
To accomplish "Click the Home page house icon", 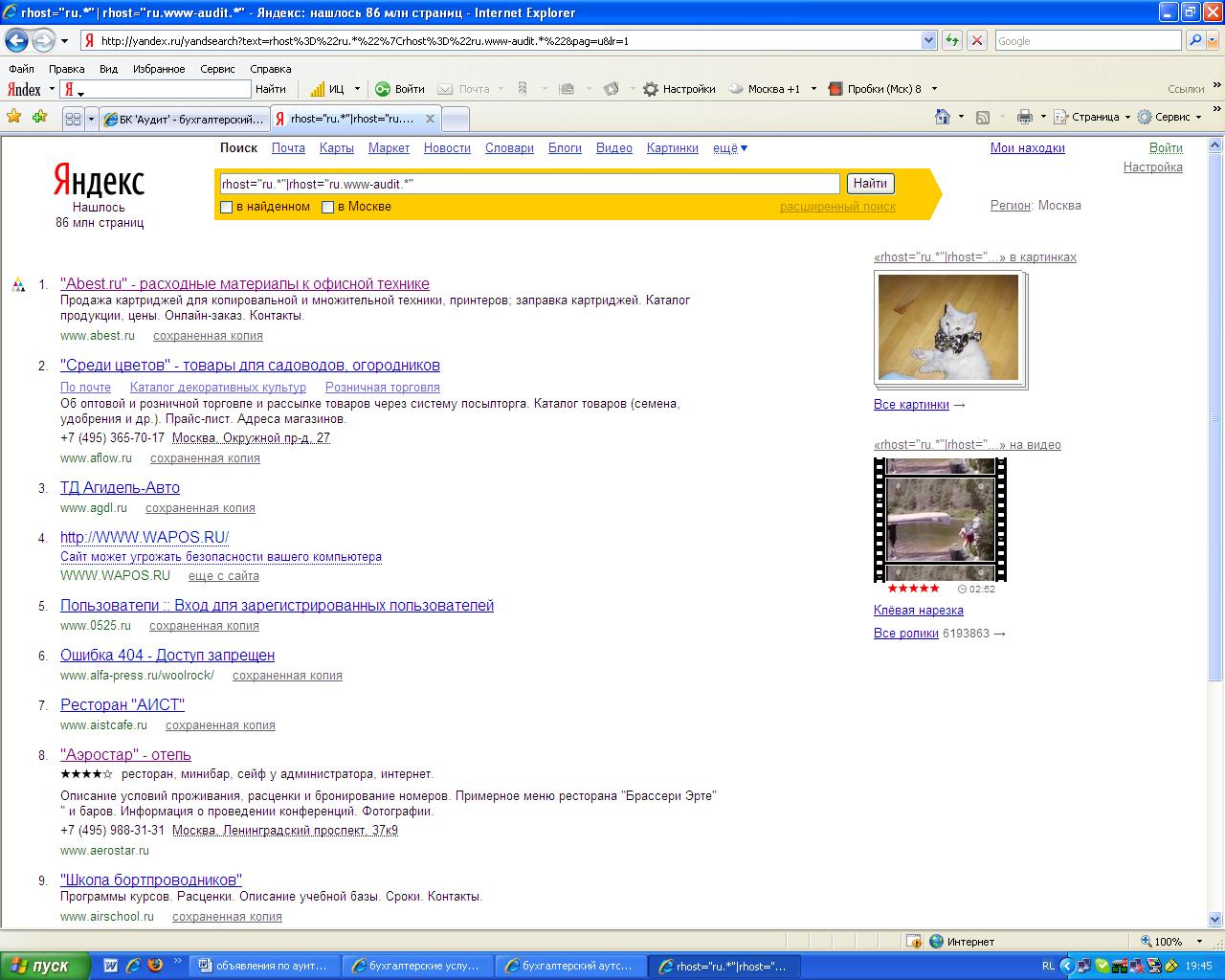I will click(943, 117).
